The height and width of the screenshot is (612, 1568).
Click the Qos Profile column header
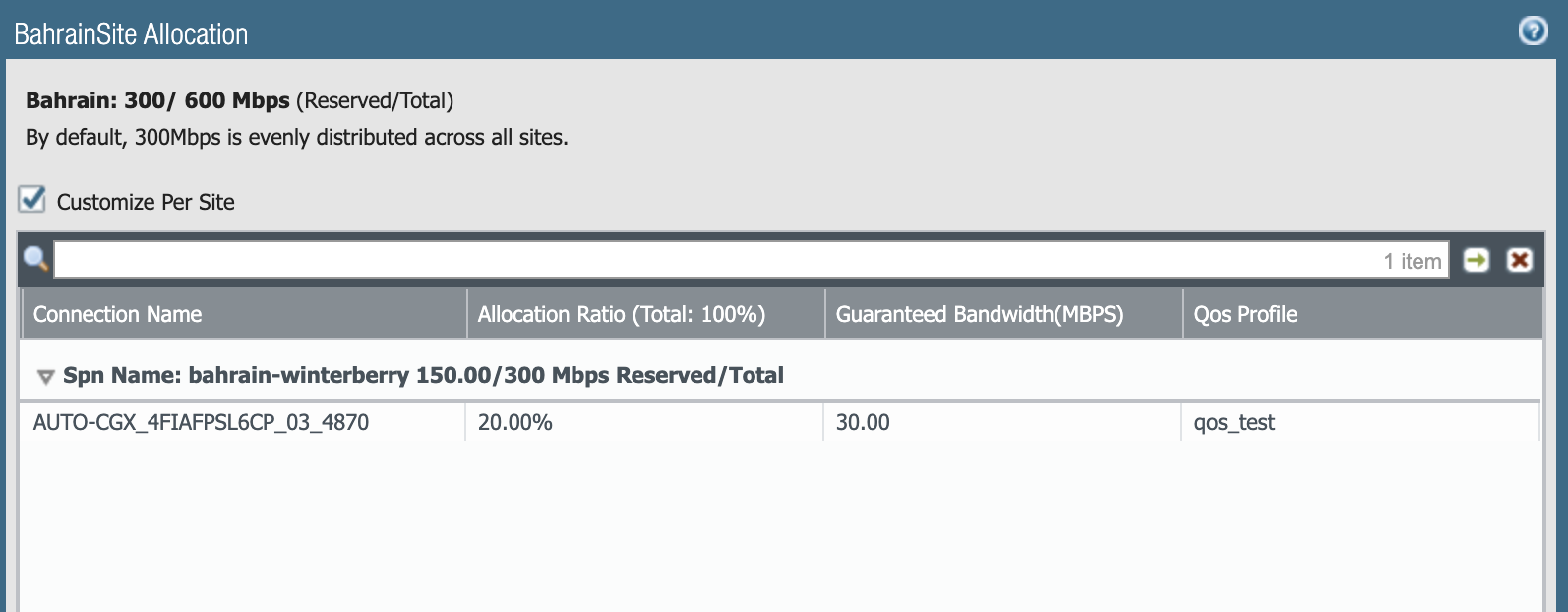point(1245,314)
